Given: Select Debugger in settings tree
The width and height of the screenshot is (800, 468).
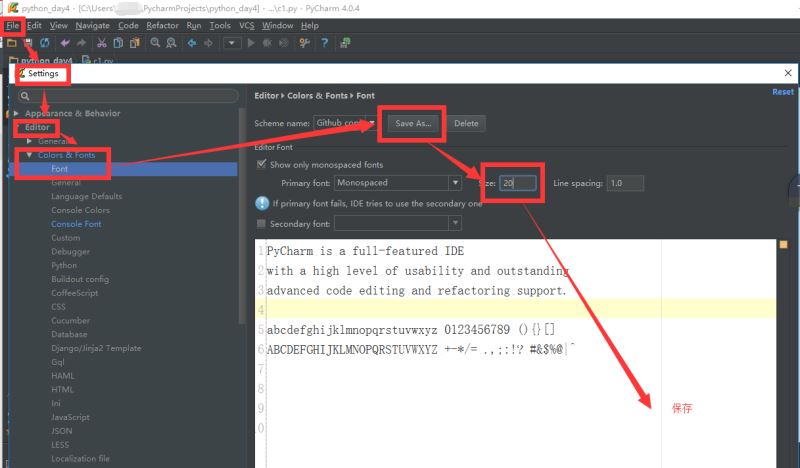Looking at the screenshot, I should pos(70,251).
